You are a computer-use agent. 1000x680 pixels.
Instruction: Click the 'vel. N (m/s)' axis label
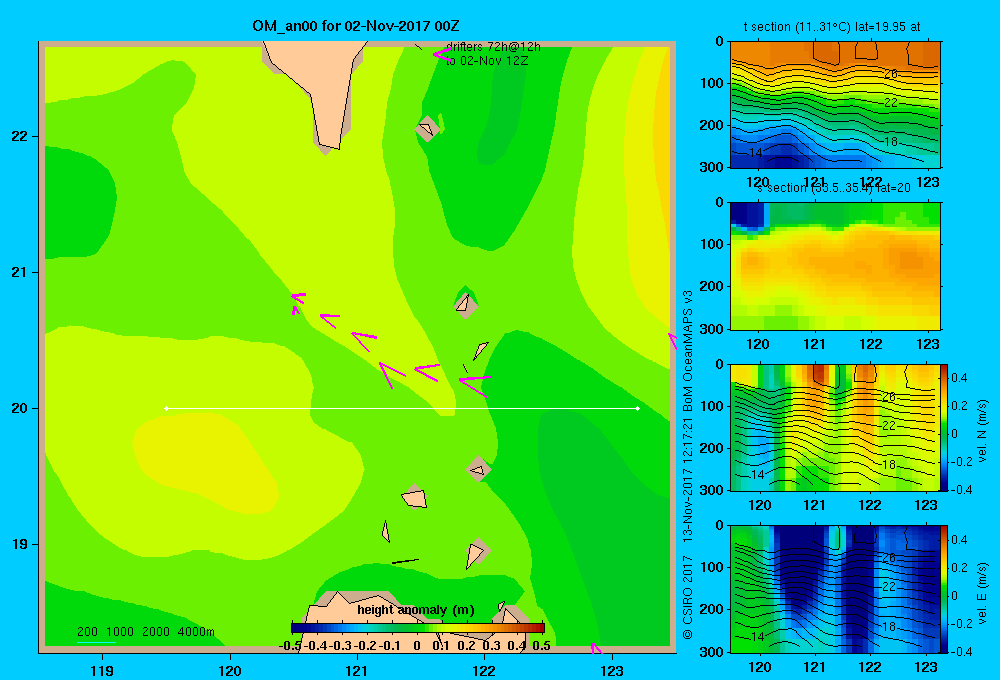point(982,431)
